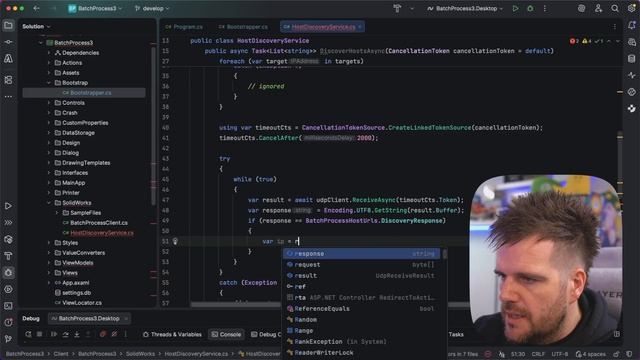Screen dimensions: 640x360
Task: Collapse the Bootstrap folder
Action: coord(49,83)
